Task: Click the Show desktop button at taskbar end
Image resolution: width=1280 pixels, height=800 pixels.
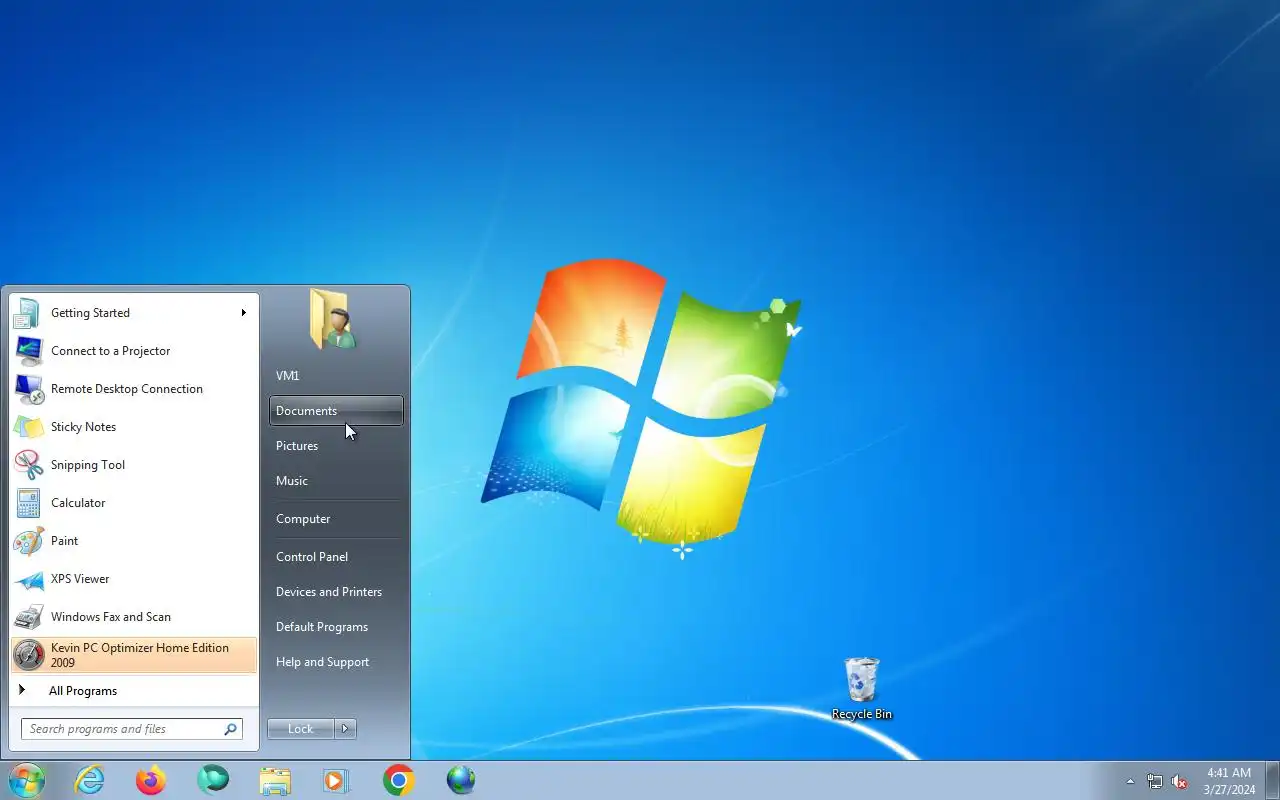Action: 1272,781
